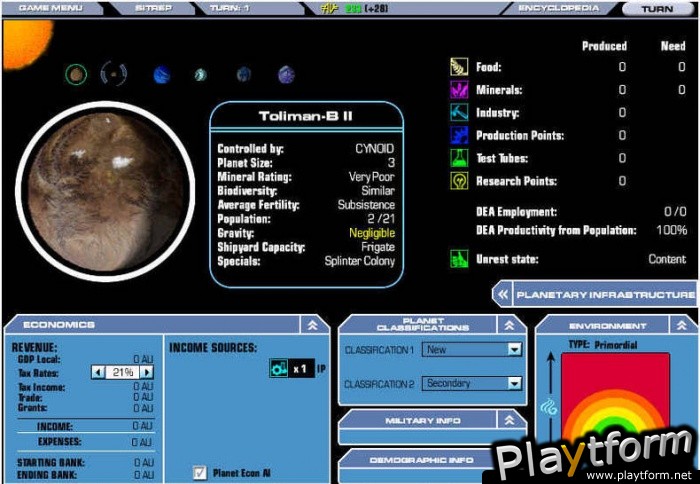
Task: Toggle the Planet Econ AI checkbox
Action: [200, 473]
